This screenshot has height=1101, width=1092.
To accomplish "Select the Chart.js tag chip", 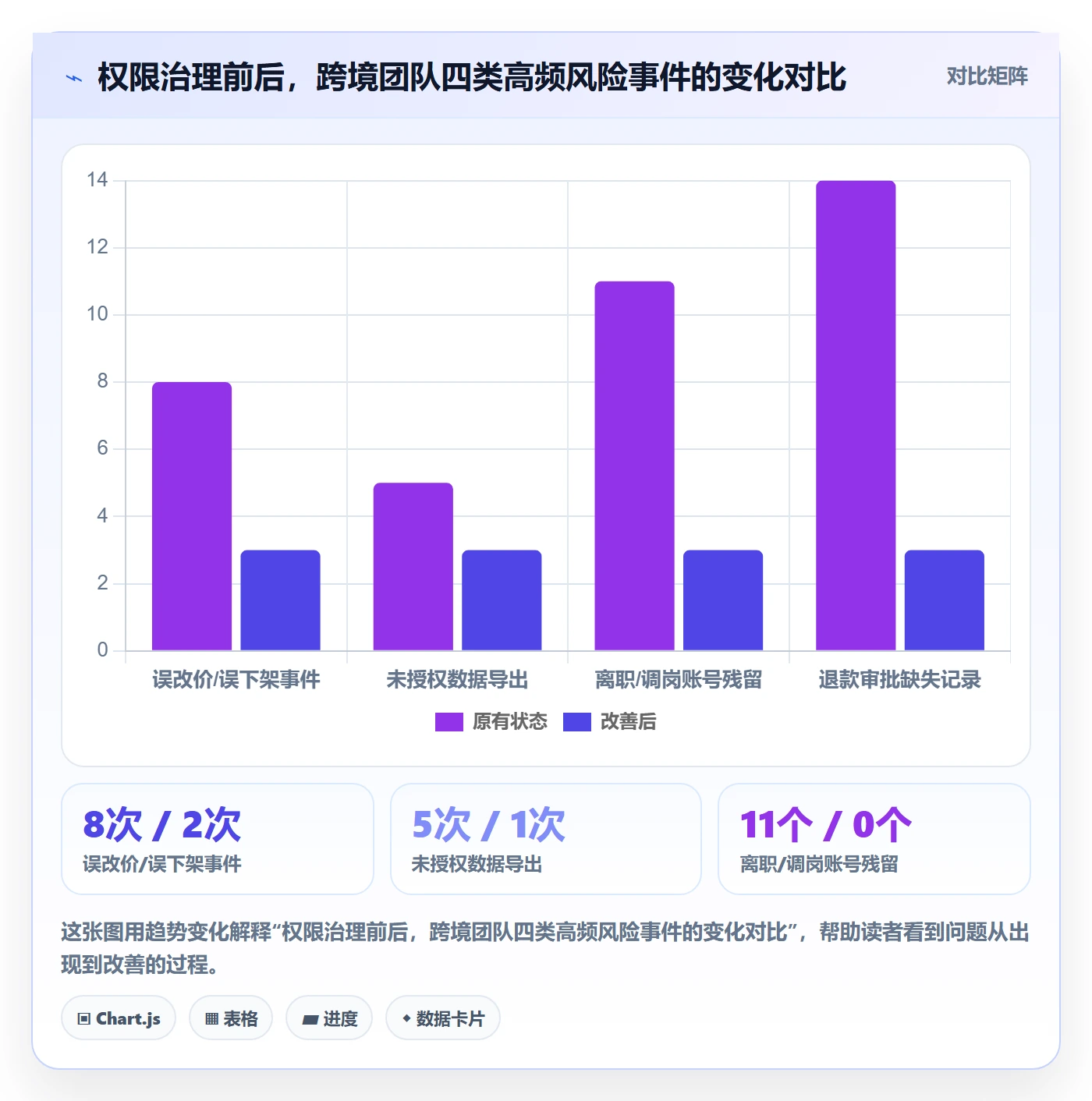I will click(x=119, y=1018).
